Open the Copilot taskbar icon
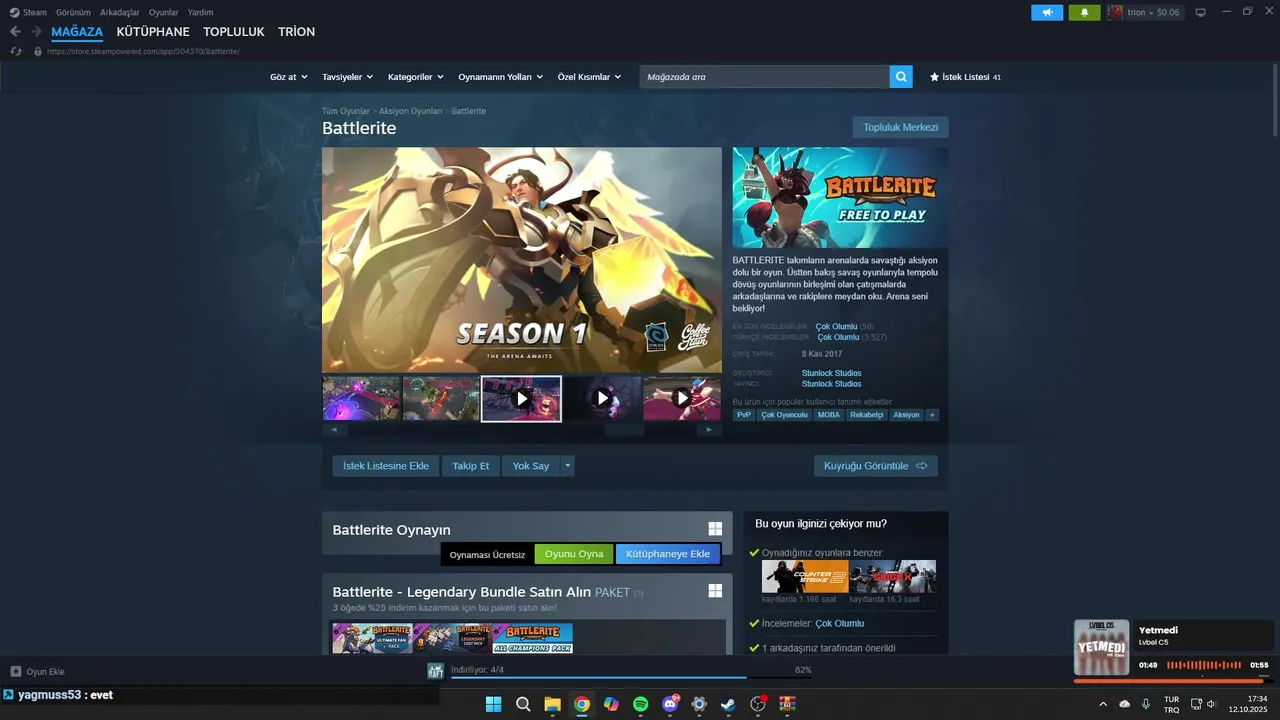Viewport: 1280px width, 720px height. (x=611, y=704)
